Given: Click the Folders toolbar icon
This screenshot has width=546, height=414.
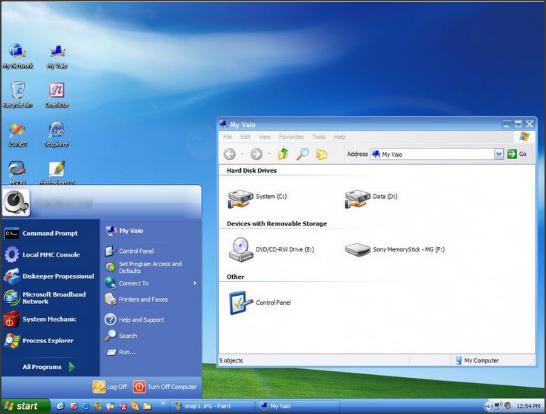Looking at the screenshot, I should click(x=321, y=154).
